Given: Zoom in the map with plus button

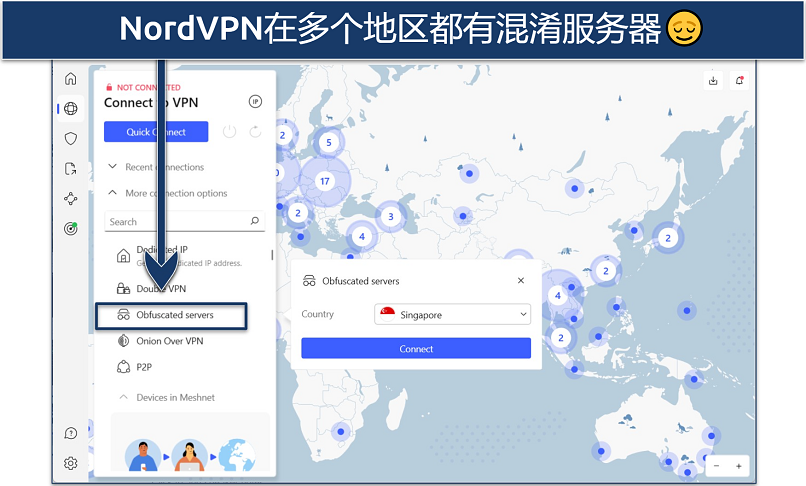Looking at the screenshot, I should pyautogui.click(x=739, y=466).
